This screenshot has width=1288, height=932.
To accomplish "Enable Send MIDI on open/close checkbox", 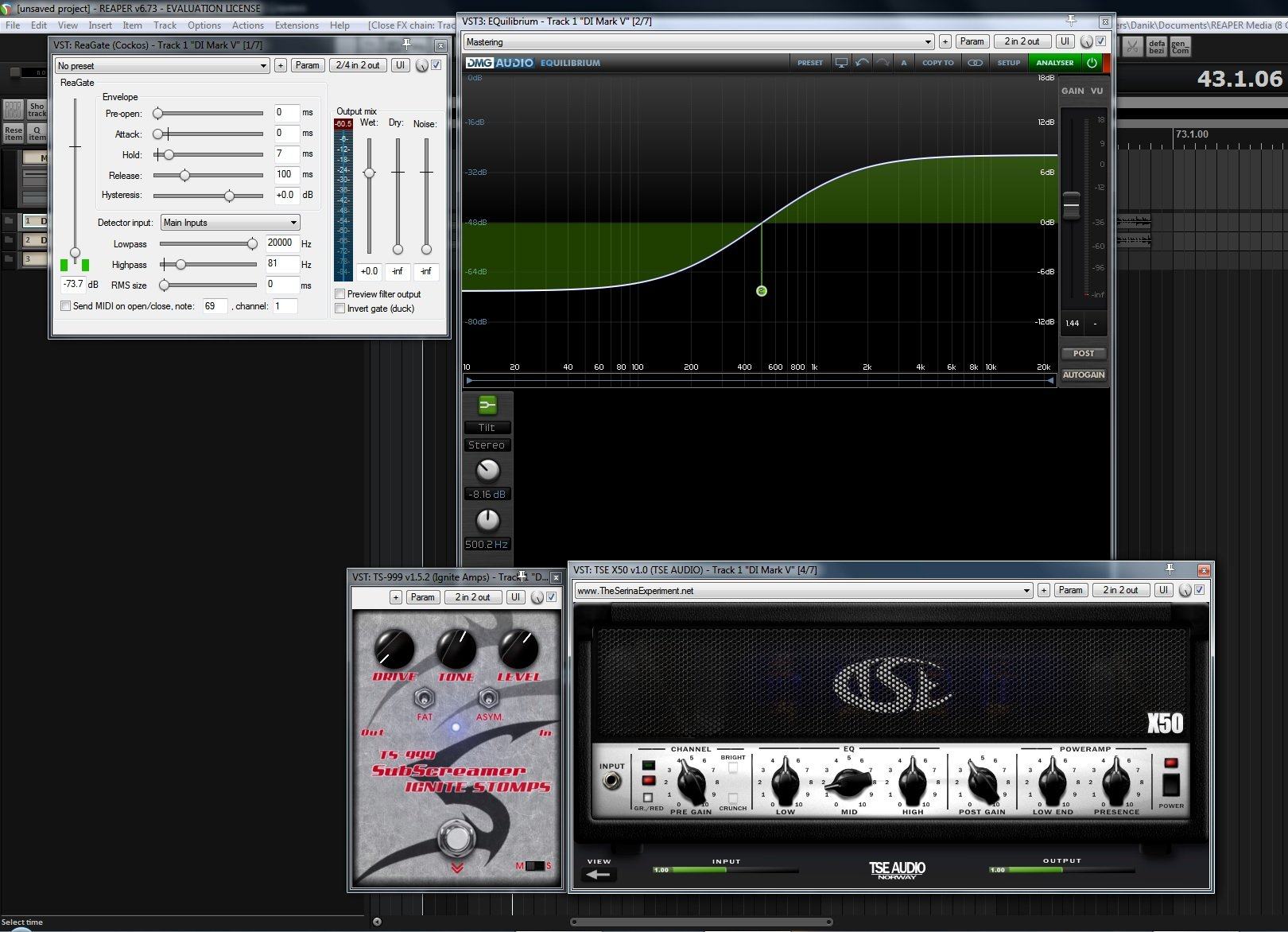I will pos(66,306).
